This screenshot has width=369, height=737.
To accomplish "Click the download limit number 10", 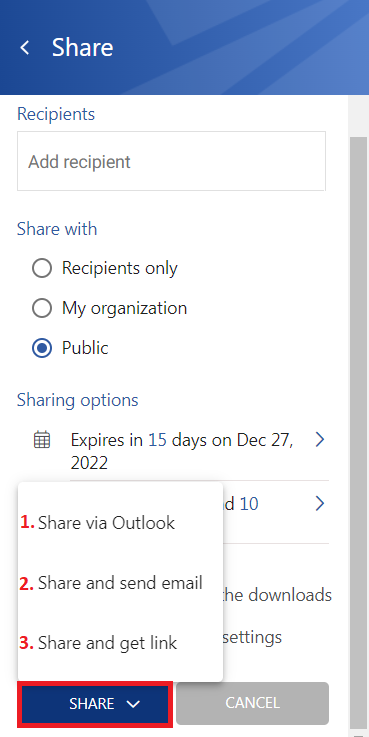I will 249,504.
